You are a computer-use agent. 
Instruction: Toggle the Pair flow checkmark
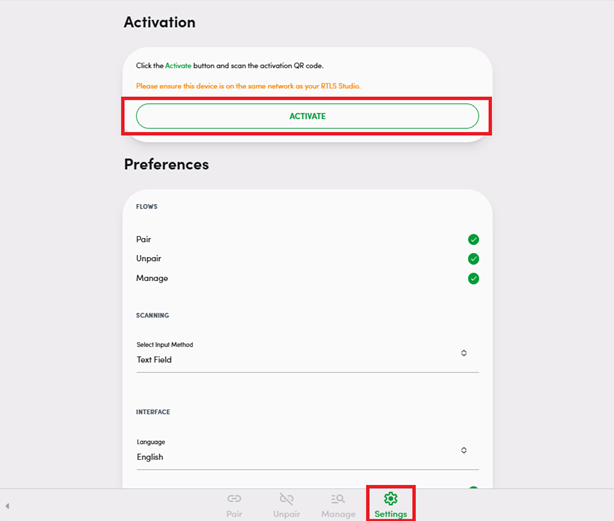473,240
